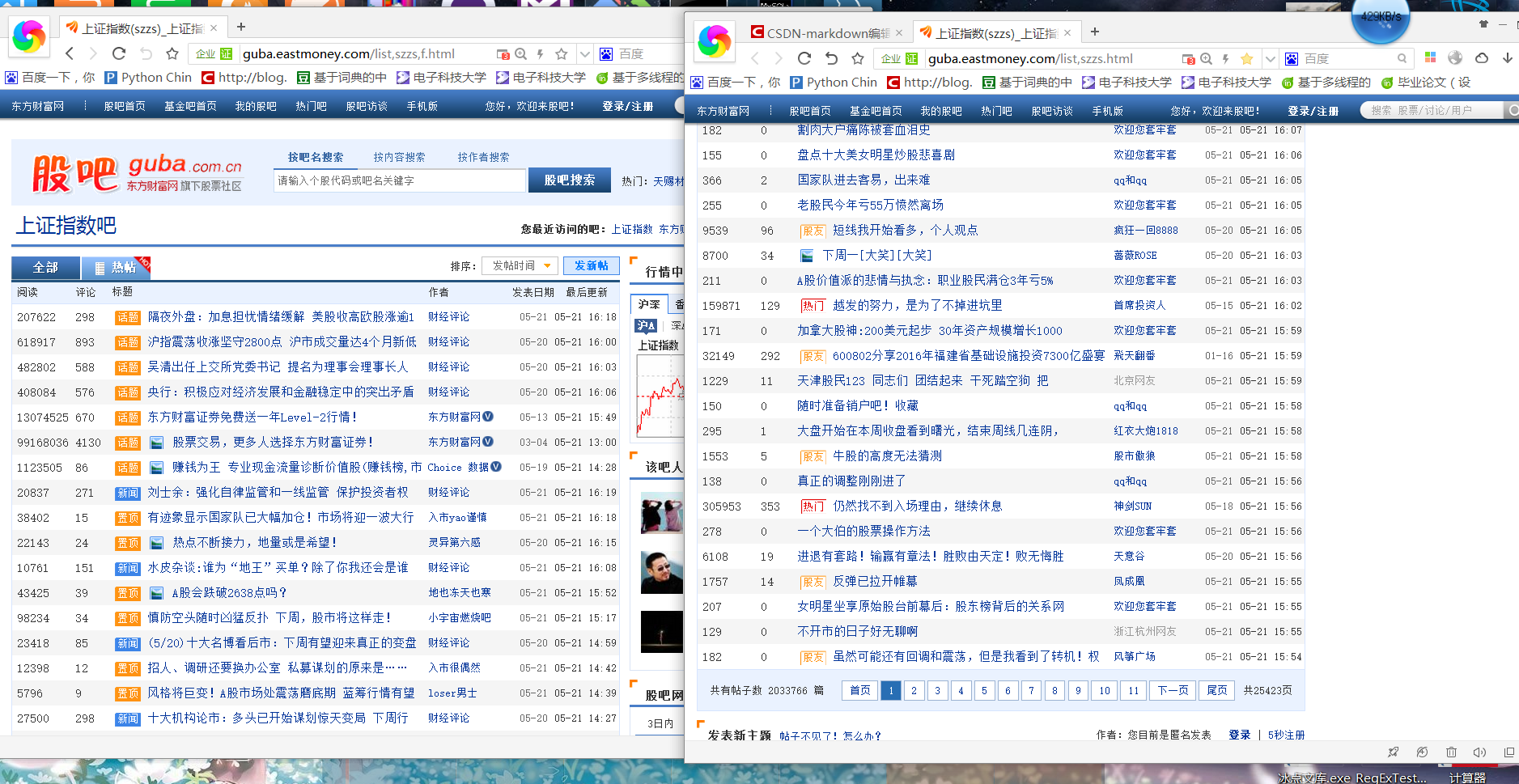This screenshot has width=1519, height=784.
Task: Open browser logo menu in left window
Action: point(29,36)
